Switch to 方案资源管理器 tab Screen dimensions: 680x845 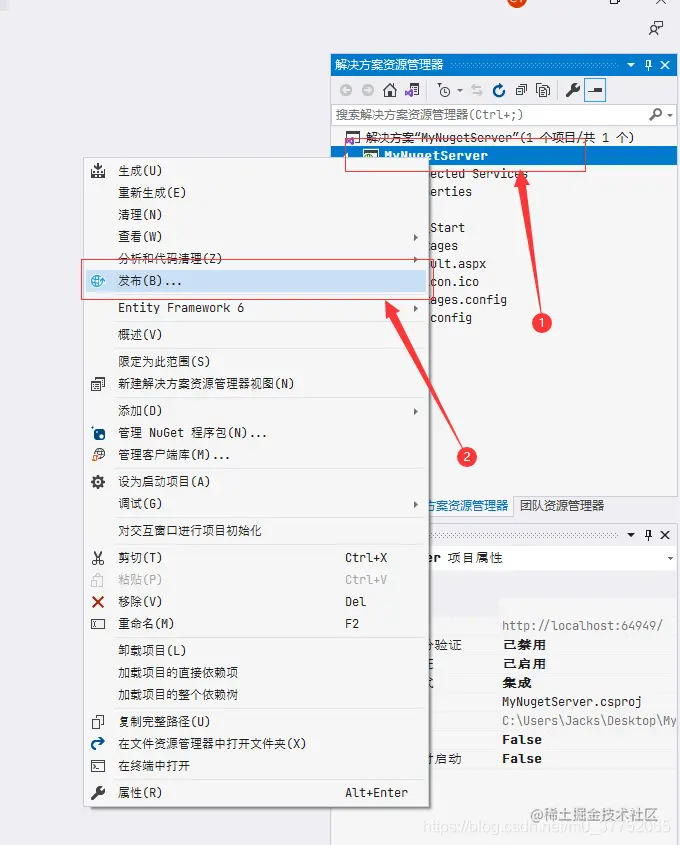468,505
